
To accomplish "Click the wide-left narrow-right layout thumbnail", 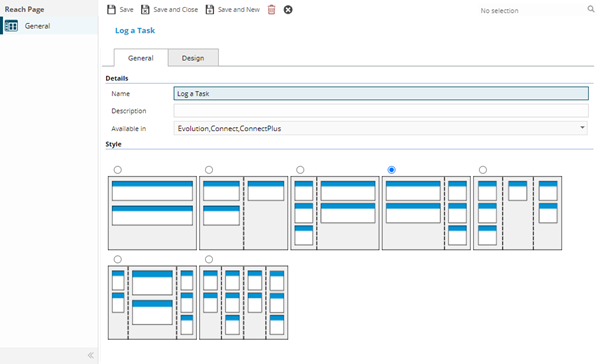I will [426, 213].
